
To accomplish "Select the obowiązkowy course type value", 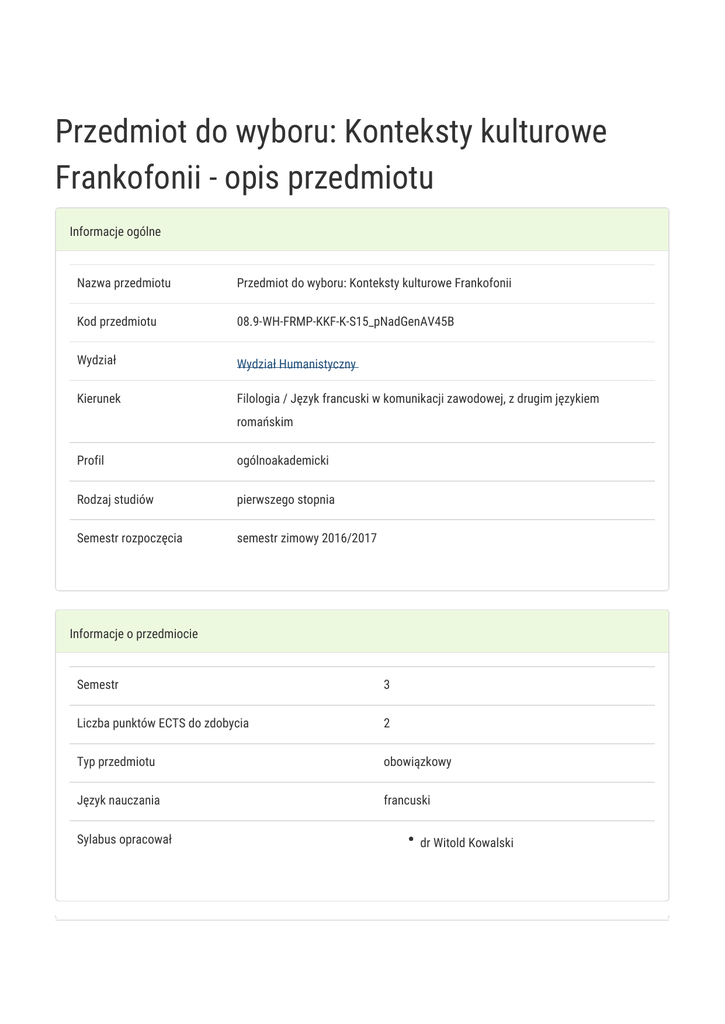I will (417, 762).
